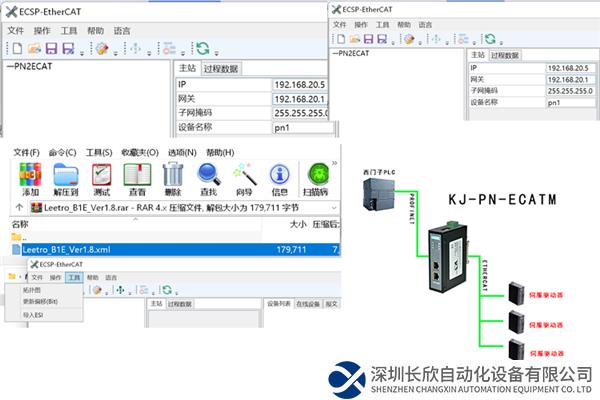Click the WinRAR 向导 (Wizard) wand icon
This screenshot has width=600, height=400.
tap(244, 175)
